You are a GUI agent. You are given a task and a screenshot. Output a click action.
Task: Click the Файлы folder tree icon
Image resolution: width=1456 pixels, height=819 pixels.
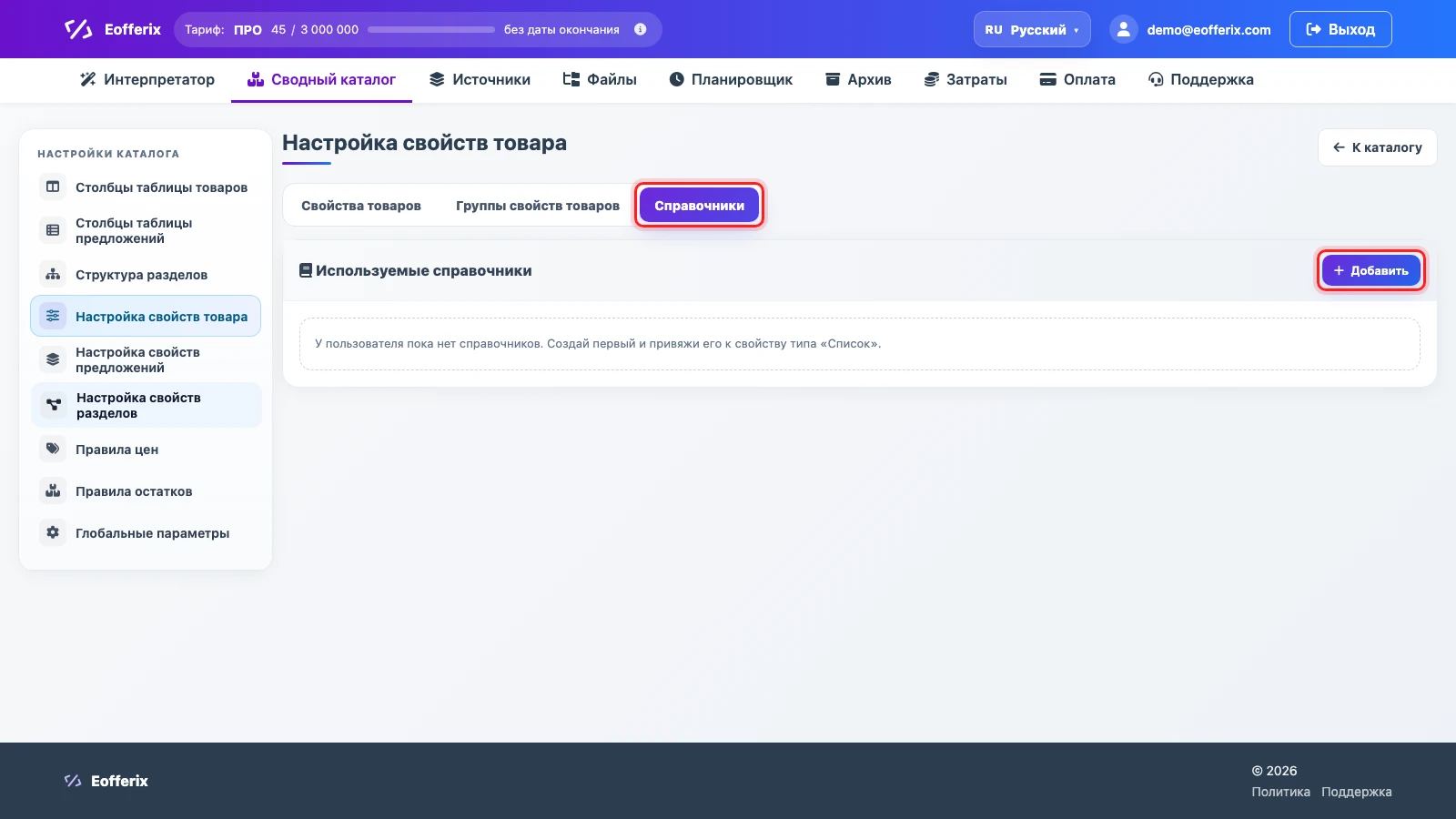click(571, 79)
